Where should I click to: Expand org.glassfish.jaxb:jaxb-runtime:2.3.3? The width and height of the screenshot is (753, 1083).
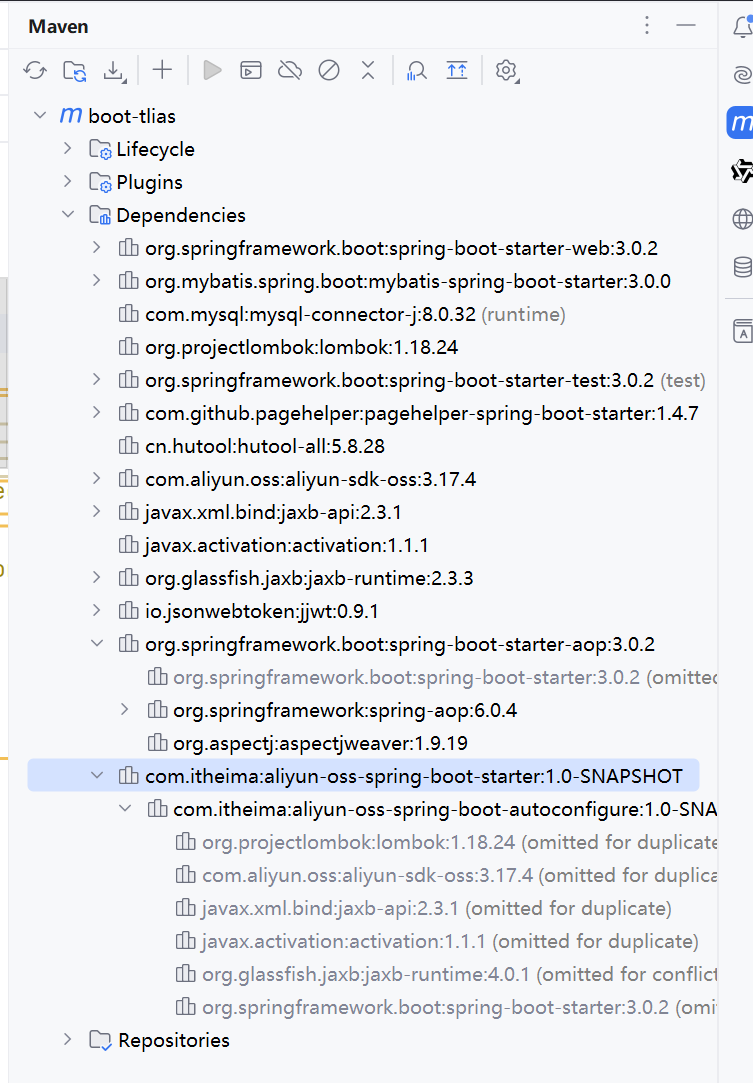(x=97, y=578)
